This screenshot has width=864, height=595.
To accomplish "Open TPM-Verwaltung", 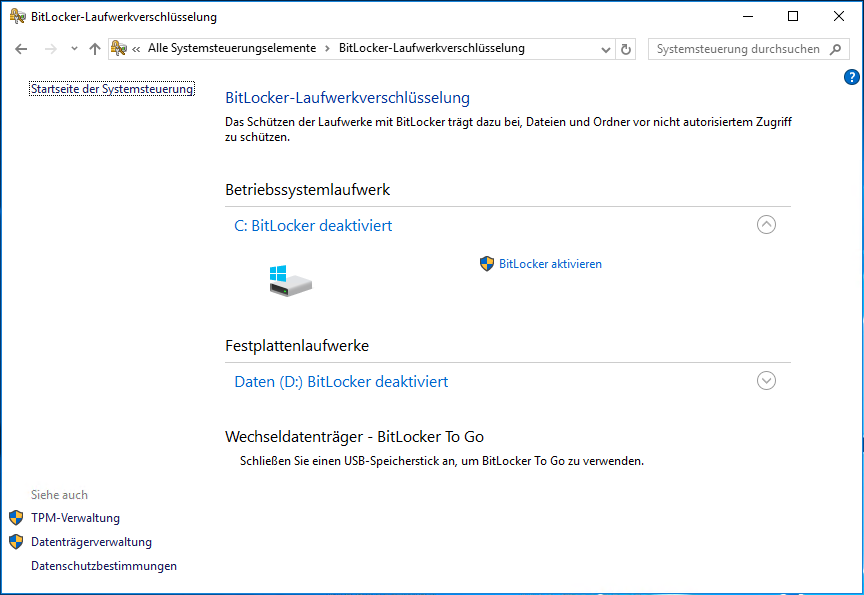I will 75,518.
